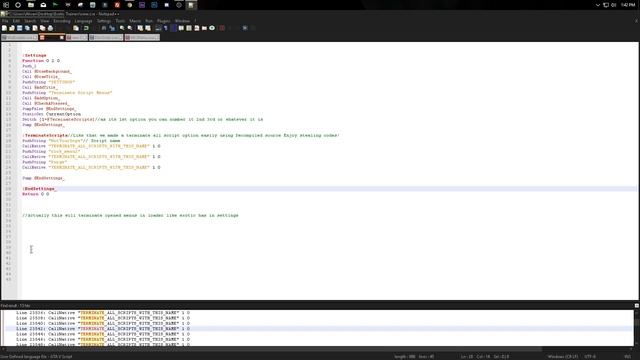Open the Tools menu

pos(120,21)
